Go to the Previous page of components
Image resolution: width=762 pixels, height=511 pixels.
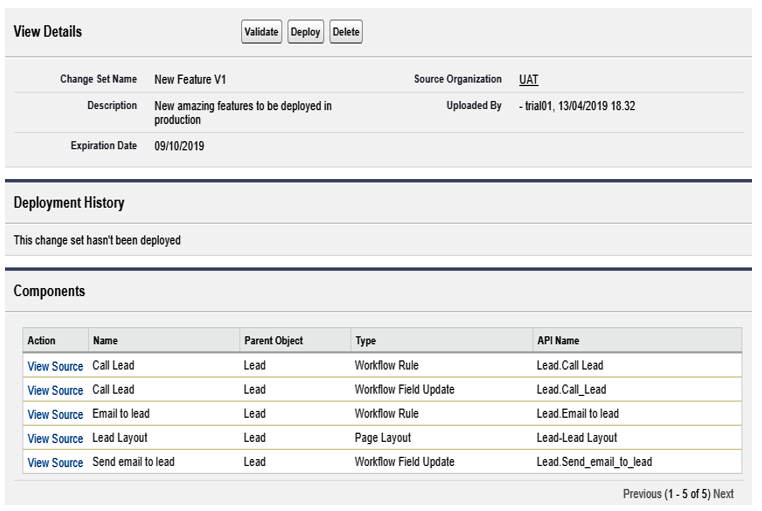pyautogui.click(x=642, y=494)
